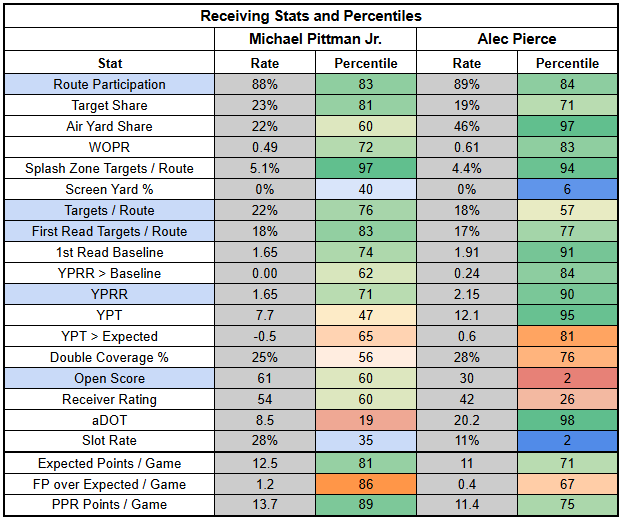Click the Stat column header
The height and width of the screenshot is (520, 623).
110,63
